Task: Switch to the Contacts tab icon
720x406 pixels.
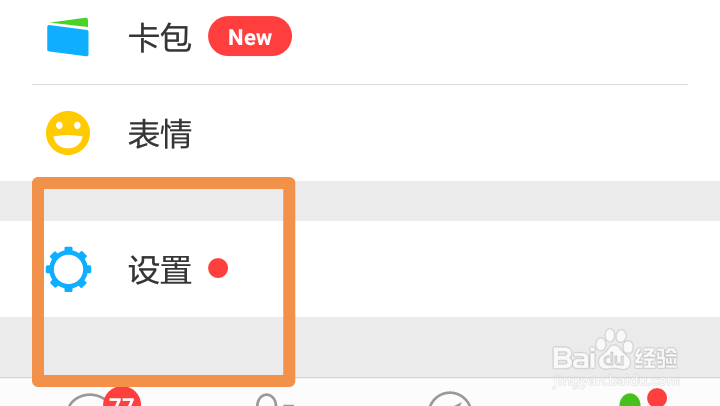Action: [x=273, y=400]
